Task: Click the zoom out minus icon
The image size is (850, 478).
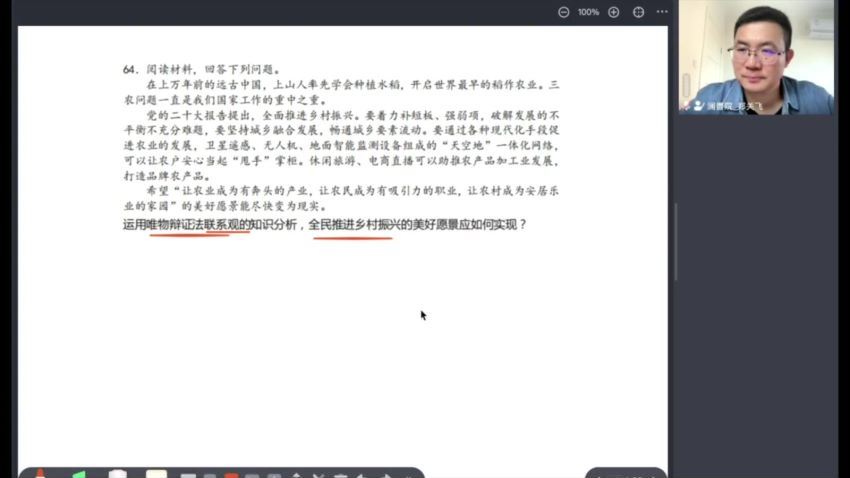Action: coord(564,12)
